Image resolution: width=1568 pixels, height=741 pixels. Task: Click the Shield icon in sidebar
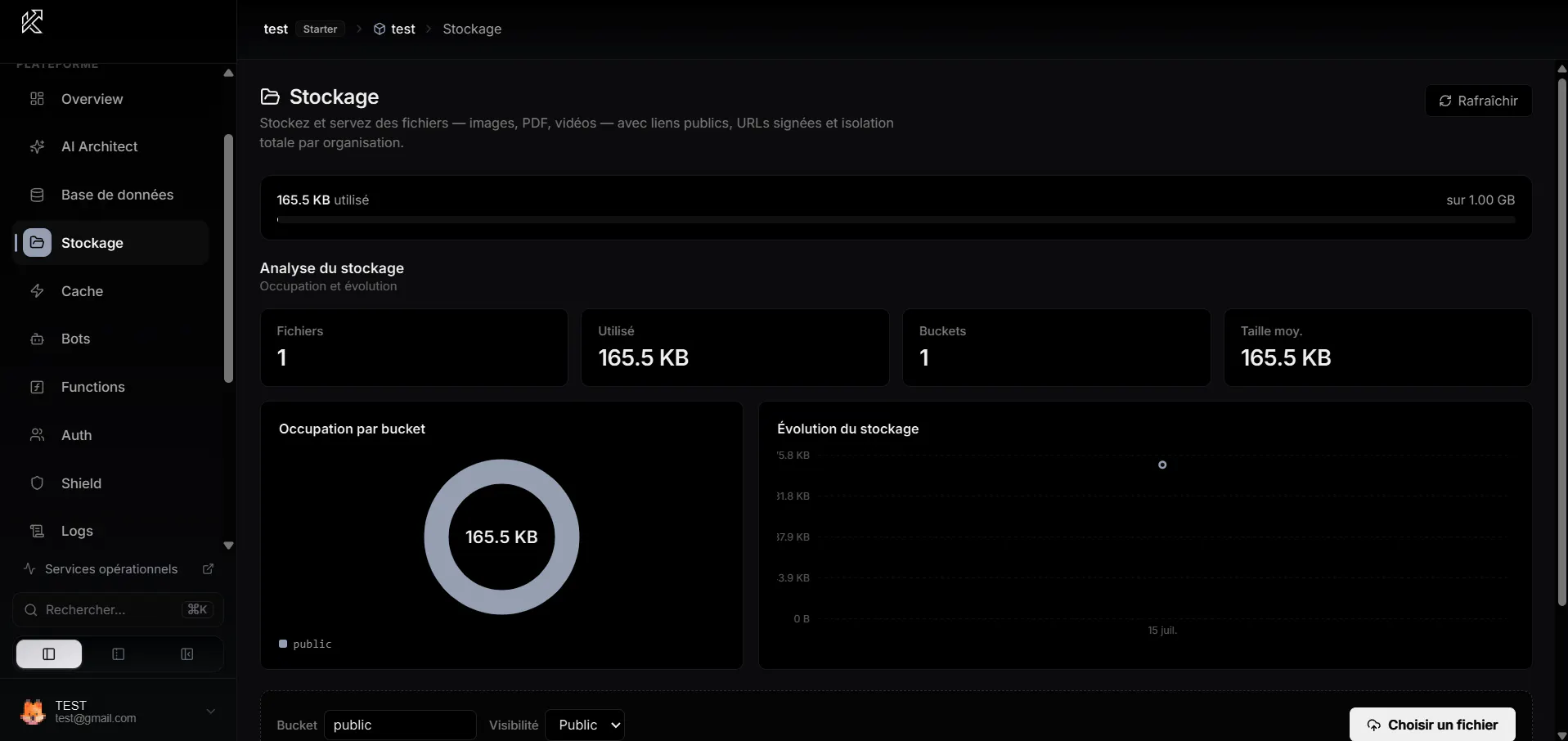click(37, 483)
